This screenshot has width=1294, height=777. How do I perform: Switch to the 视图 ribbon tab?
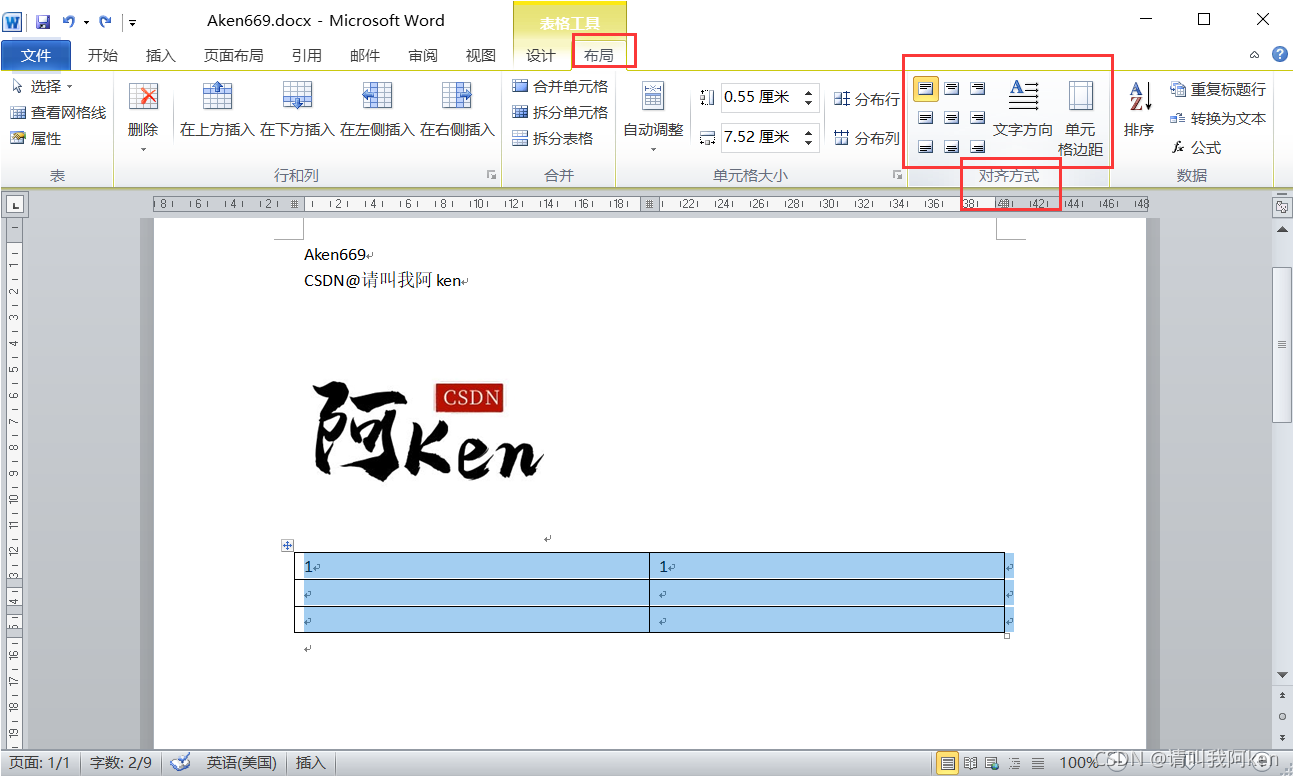pos(480,56)
